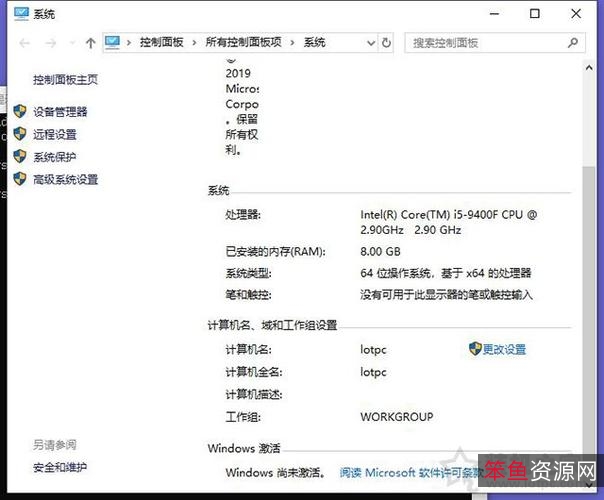Maximize the 系统 window

[535, 14]
